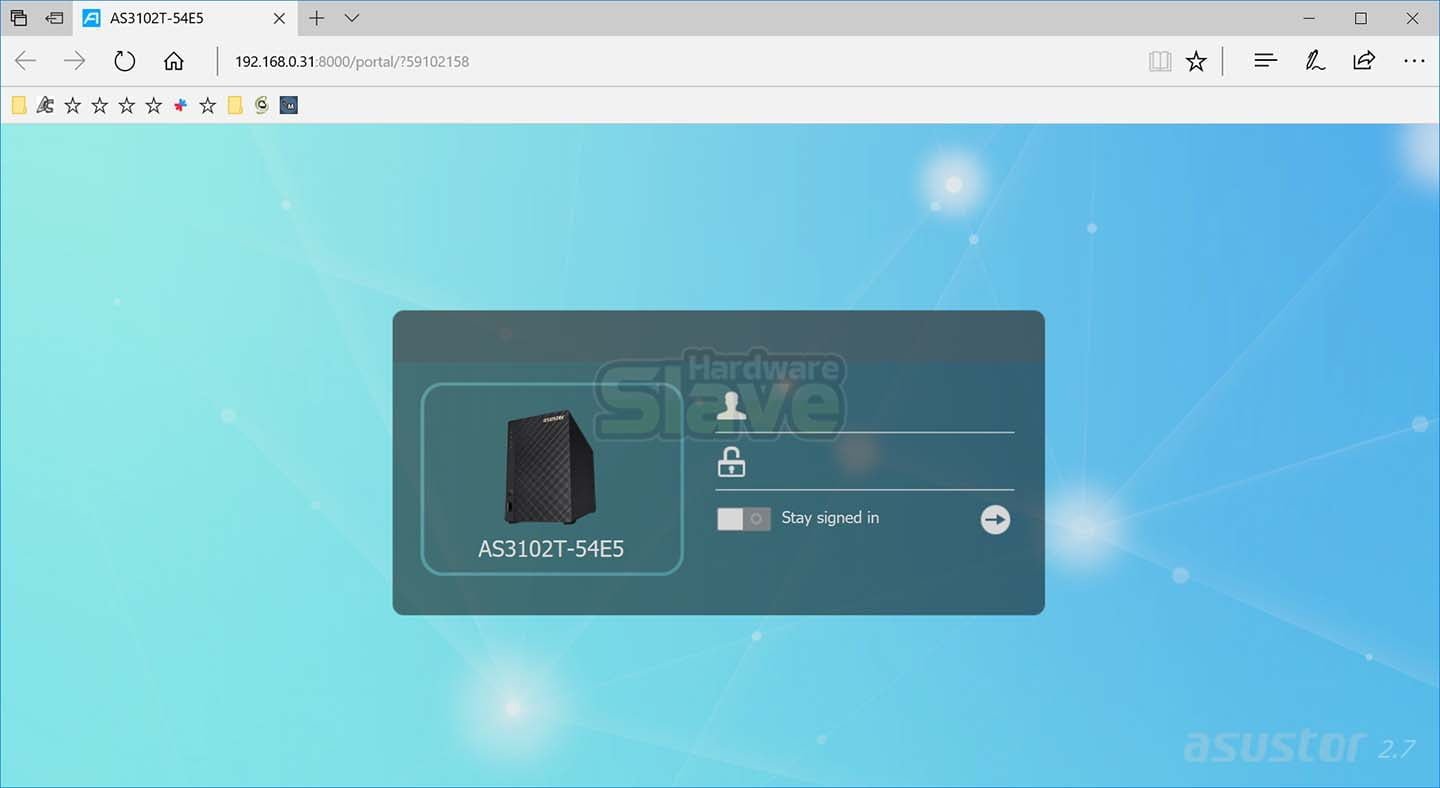Set these tabs aside icon
Screen dimensions: 1440x788
click(x=55, y=18)
